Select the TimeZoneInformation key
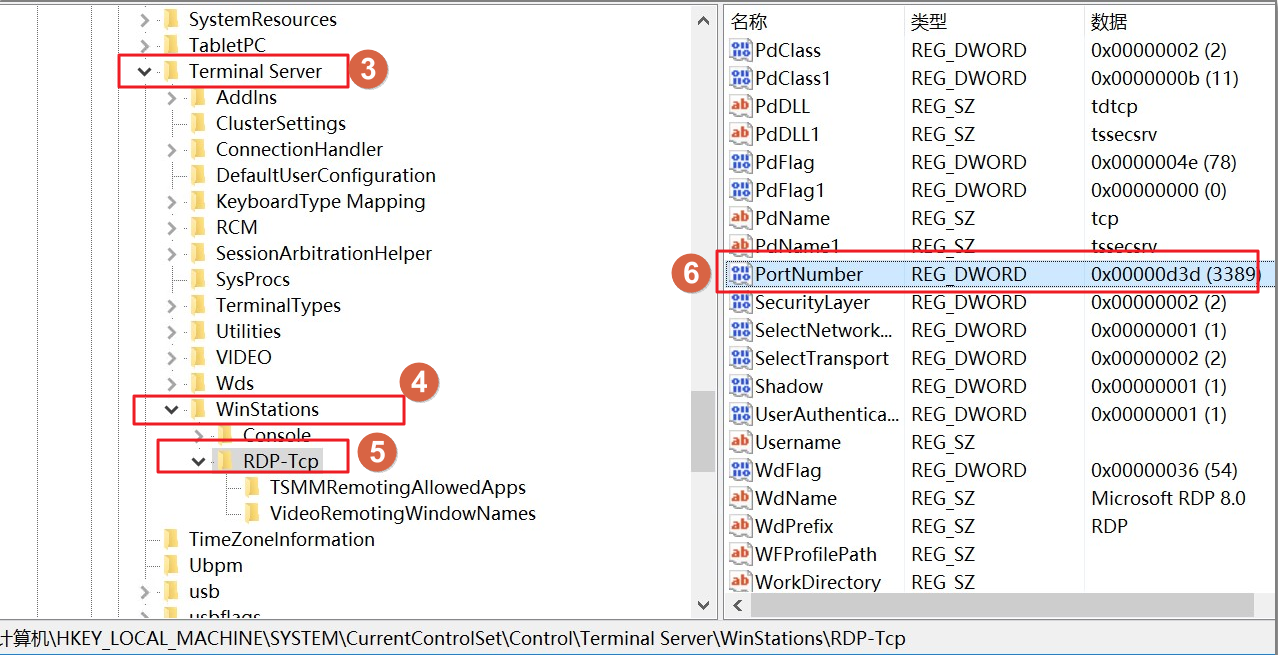1278x655 pixels. tap(281, 539)
